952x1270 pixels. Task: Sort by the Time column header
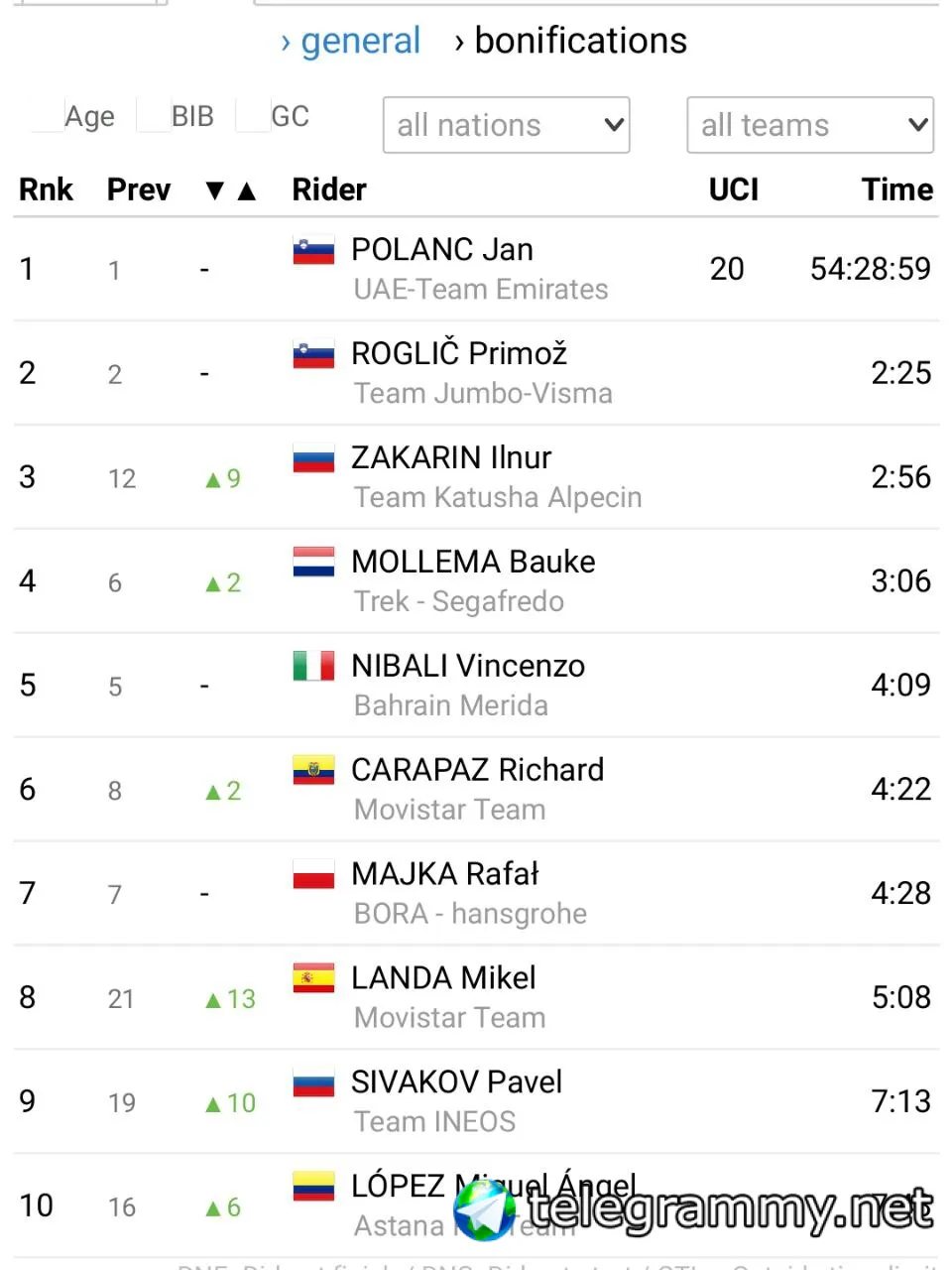(x=896, y=190)
